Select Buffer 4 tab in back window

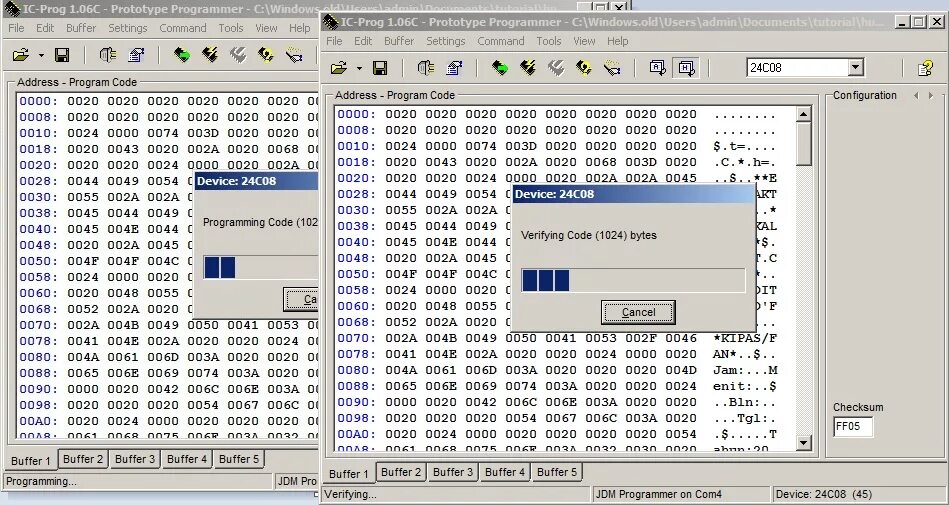click(187, 460)
